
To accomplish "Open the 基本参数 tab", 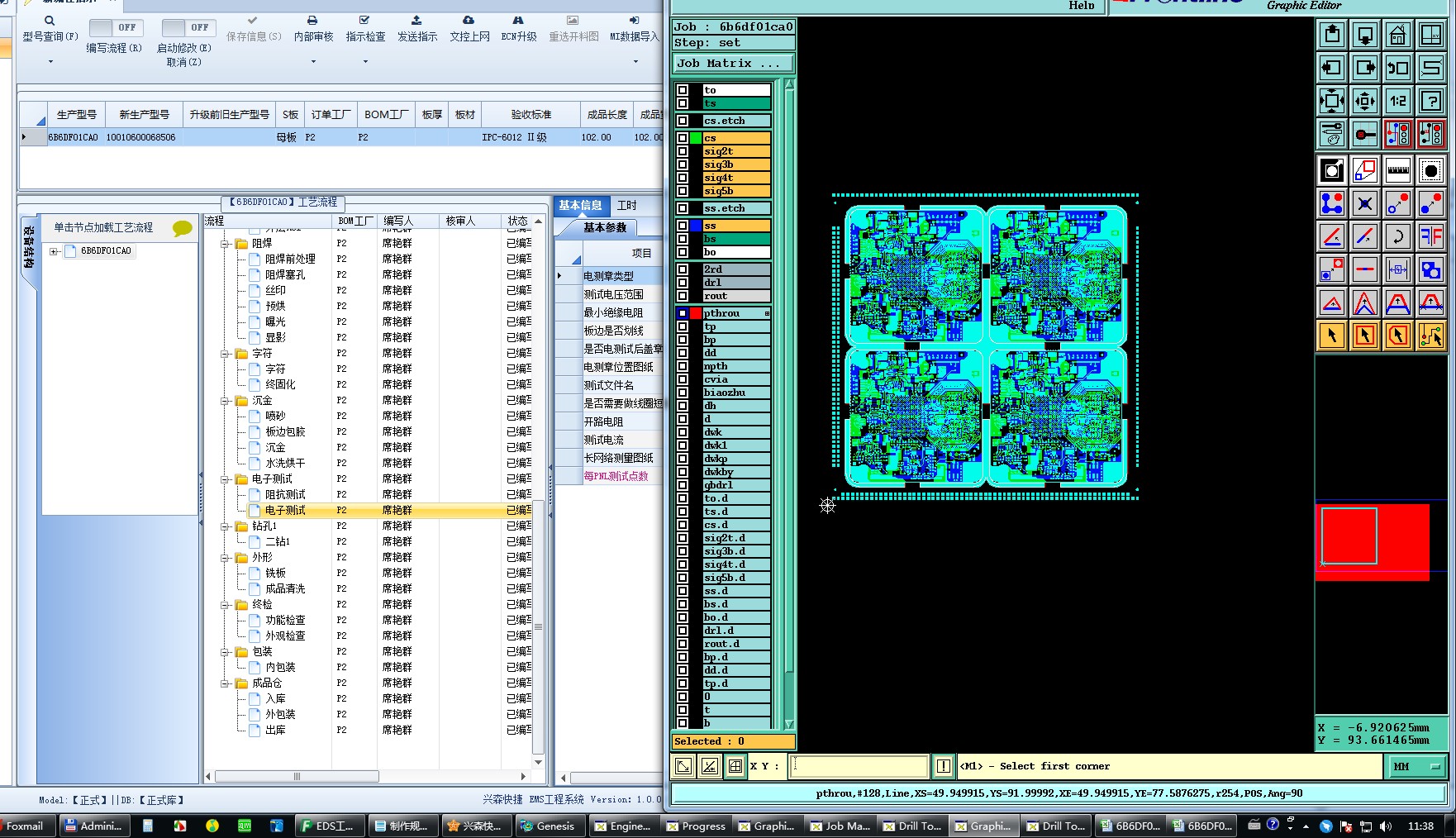I will (605, 227).
